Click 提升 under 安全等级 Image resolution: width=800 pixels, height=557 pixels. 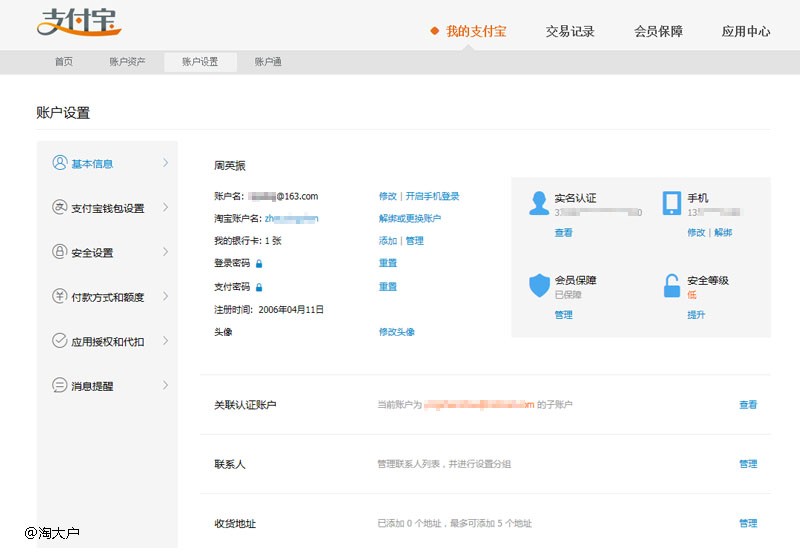tap(696, 315)
